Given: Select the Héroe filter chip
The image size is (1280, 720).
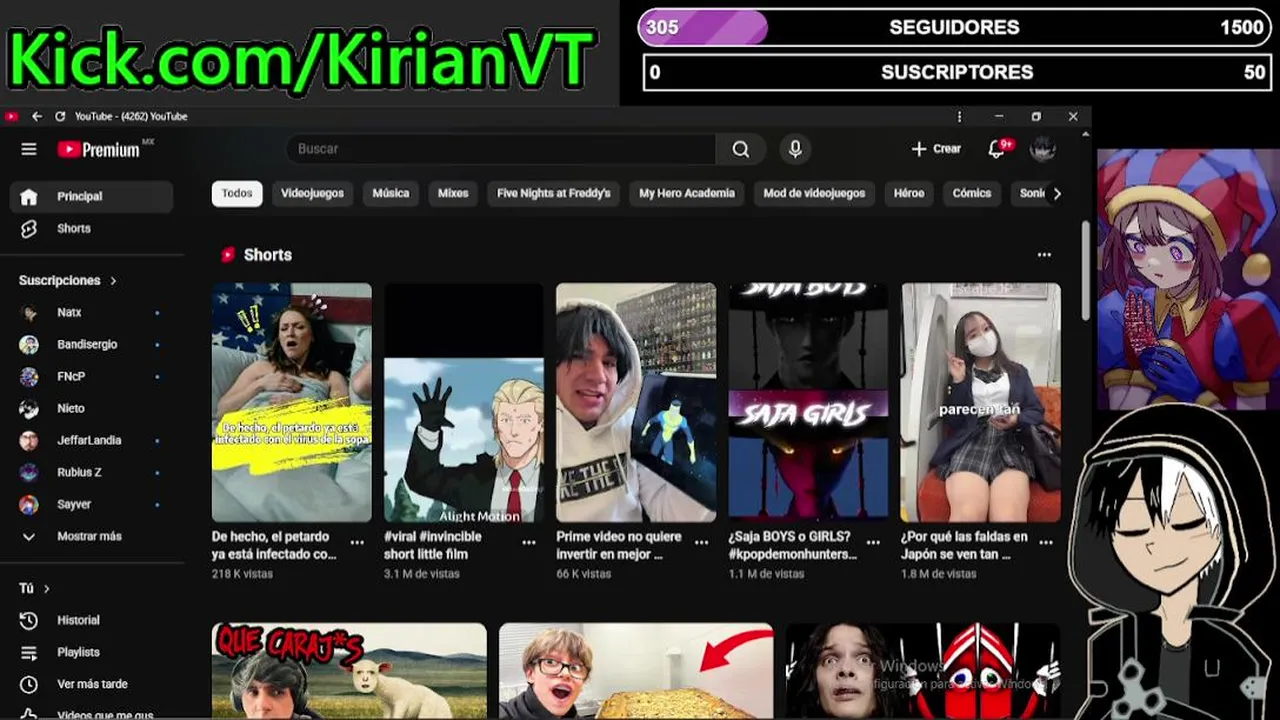Looking at the screenshot, I should click(909, 193).
